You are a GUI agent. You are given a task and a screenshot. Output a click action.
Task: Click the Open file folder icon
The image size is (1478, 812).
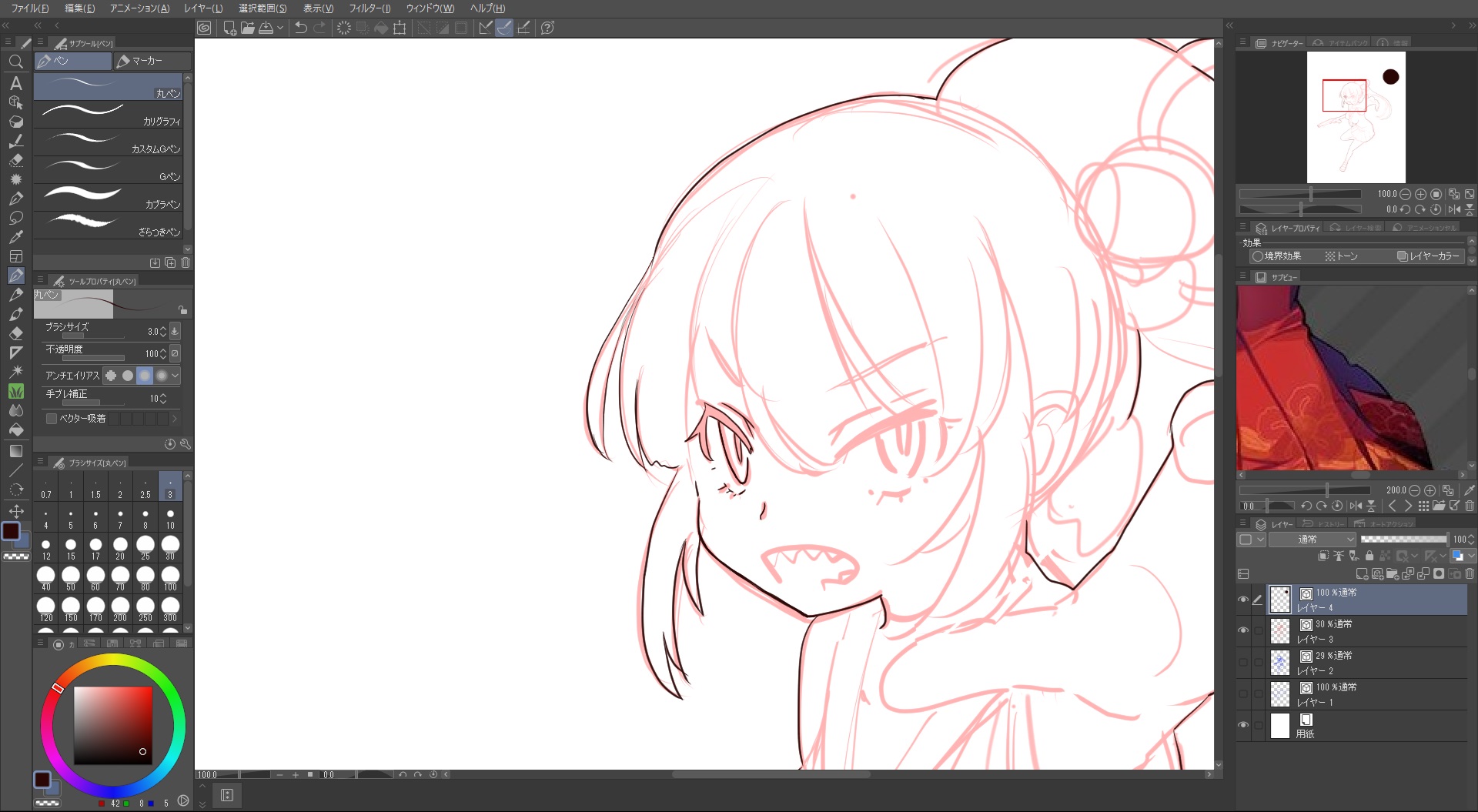[x=247, y=28]
